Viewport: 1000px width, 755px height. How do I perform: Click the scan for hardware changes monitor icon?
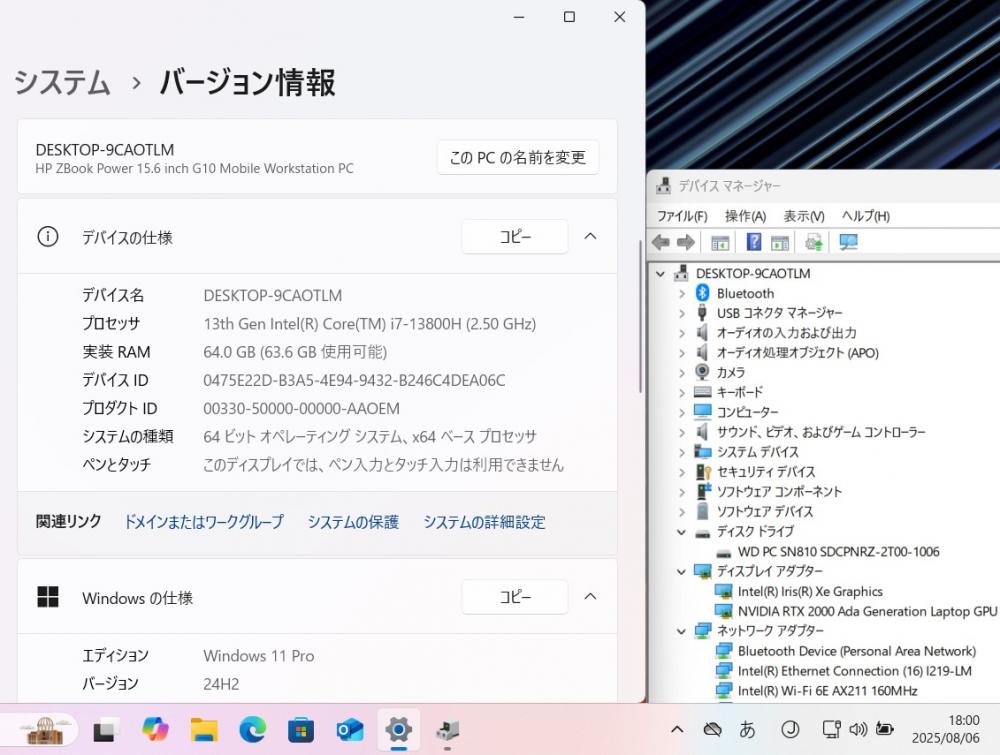pyautogui.click(x=848, y=242)
